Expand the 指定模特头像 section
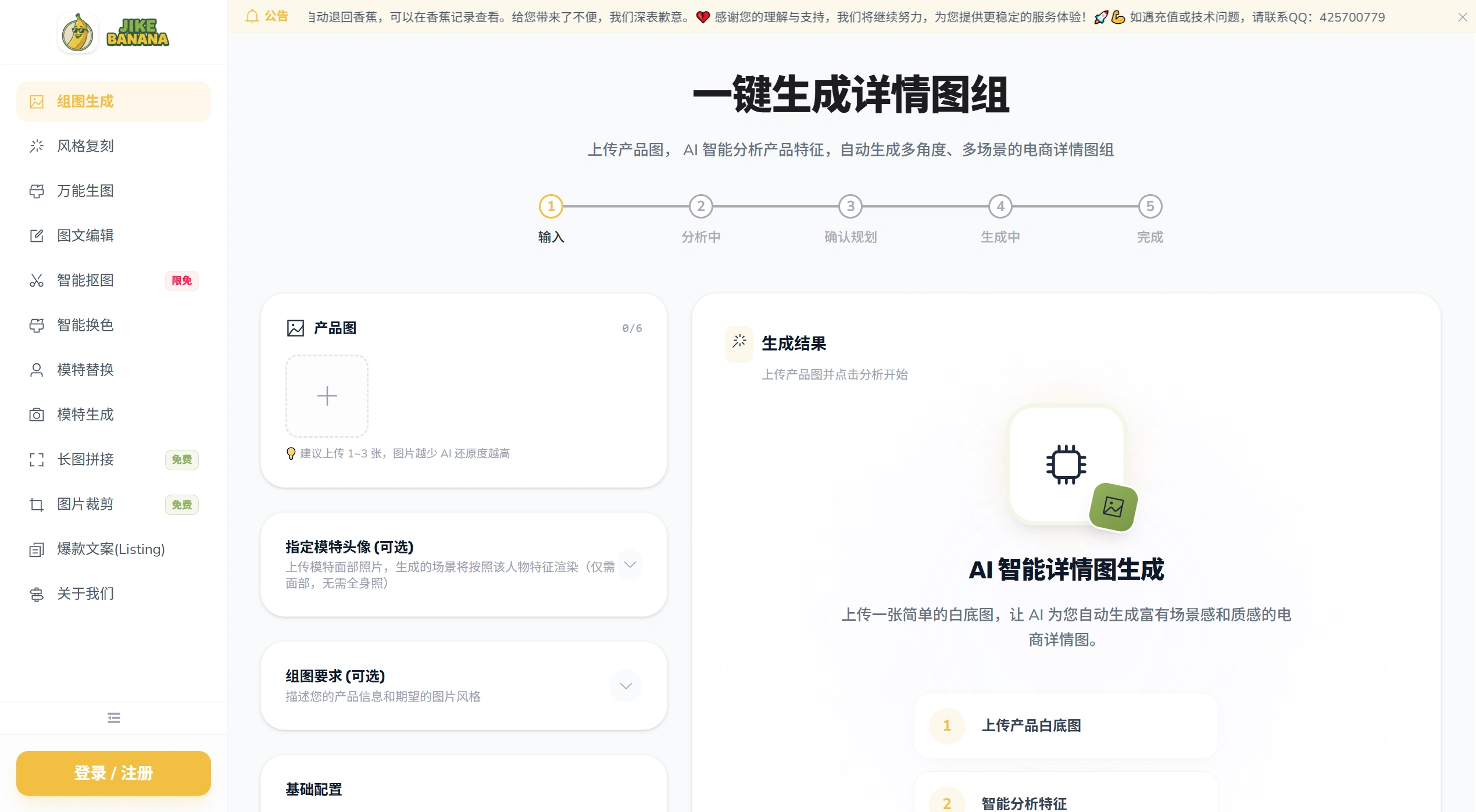 coord(630,564)
